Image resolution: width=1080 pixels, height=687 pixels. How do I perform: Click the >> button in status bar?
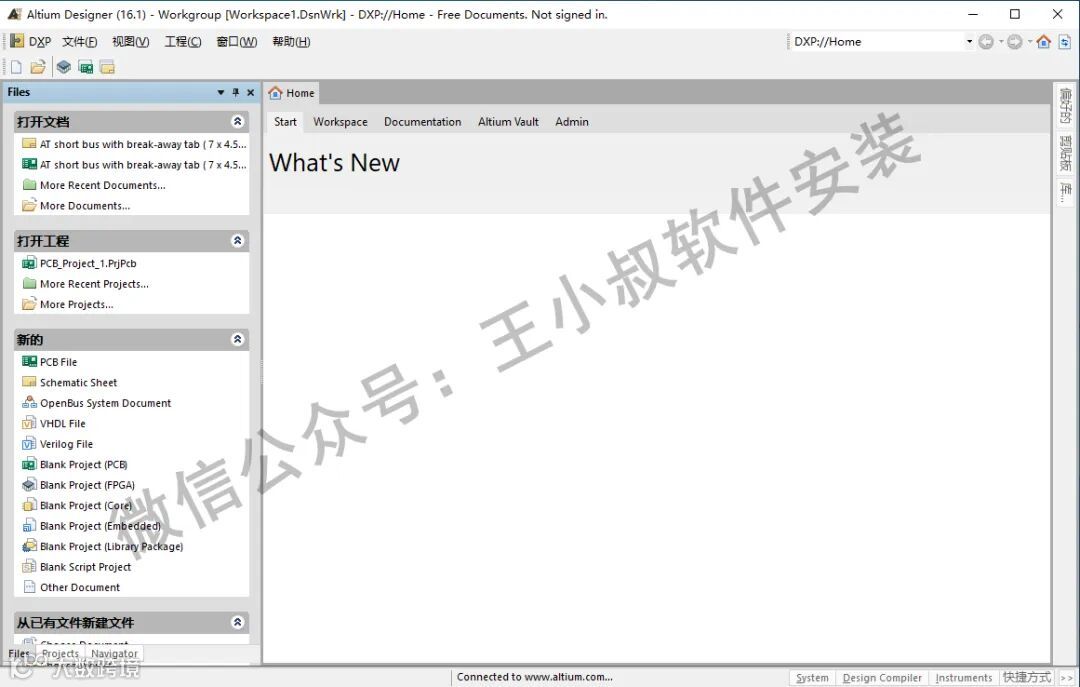[x=1067, y=678]
